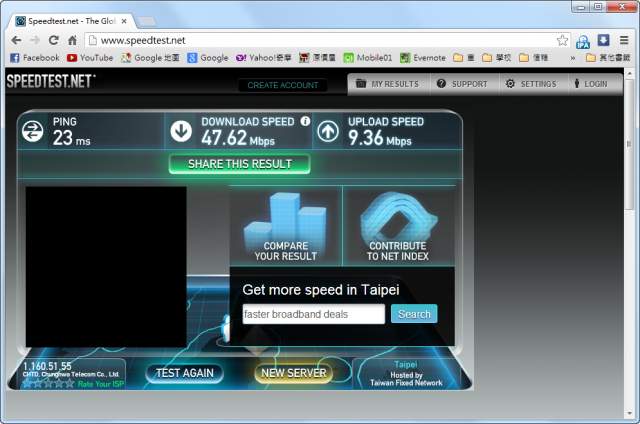This screenshot has height=424, width=640.
Task: Click the Rate Your ISP link
Action: (100, 384)
